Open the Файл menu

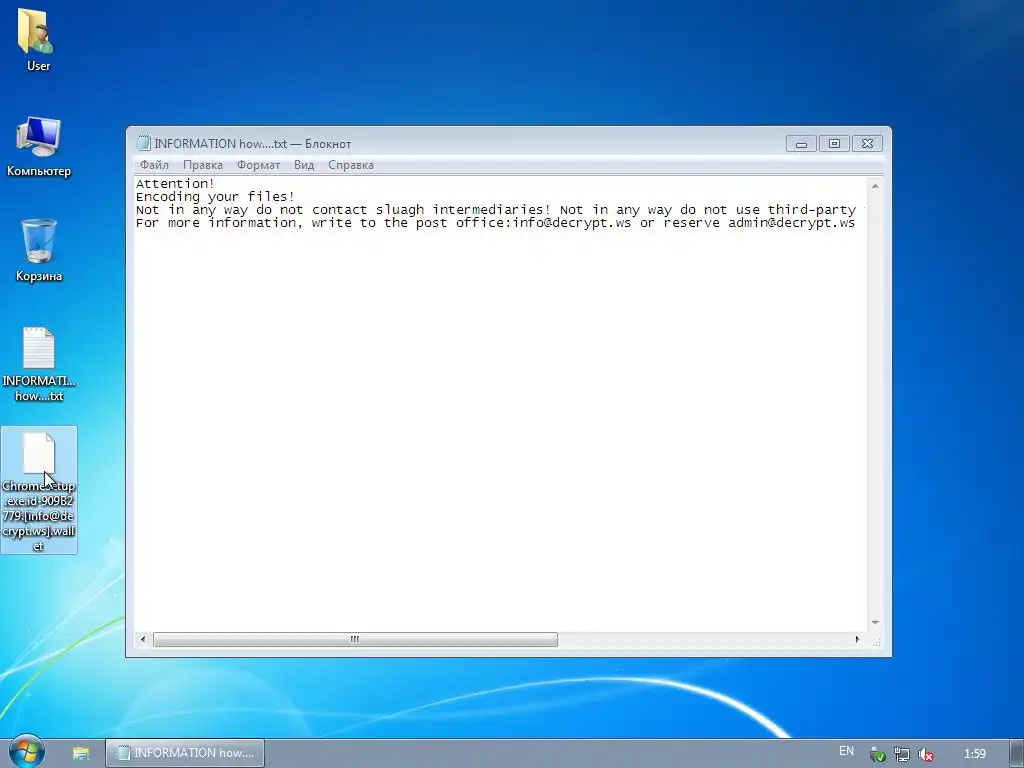(154, 165)
